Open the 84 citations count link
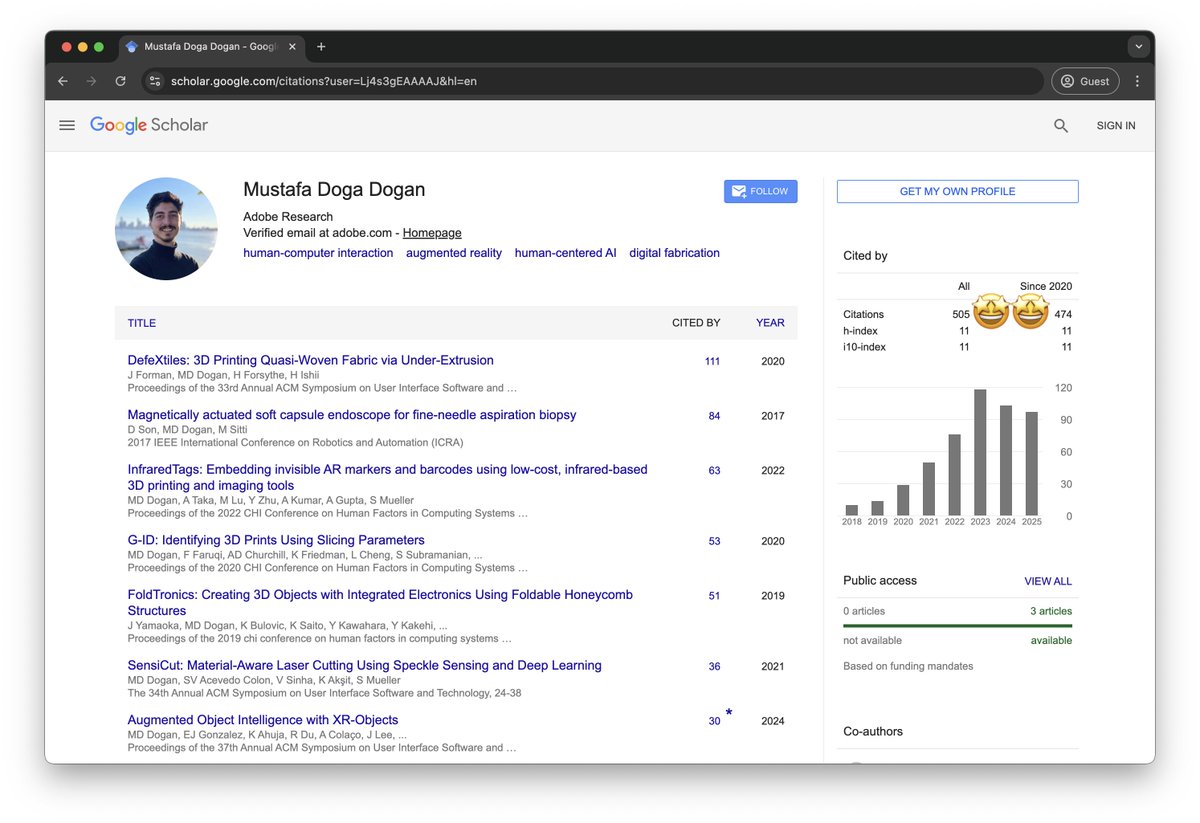The height and width of the screenshot is (823, 1200). pyautogui.click(x=714, y=416)
